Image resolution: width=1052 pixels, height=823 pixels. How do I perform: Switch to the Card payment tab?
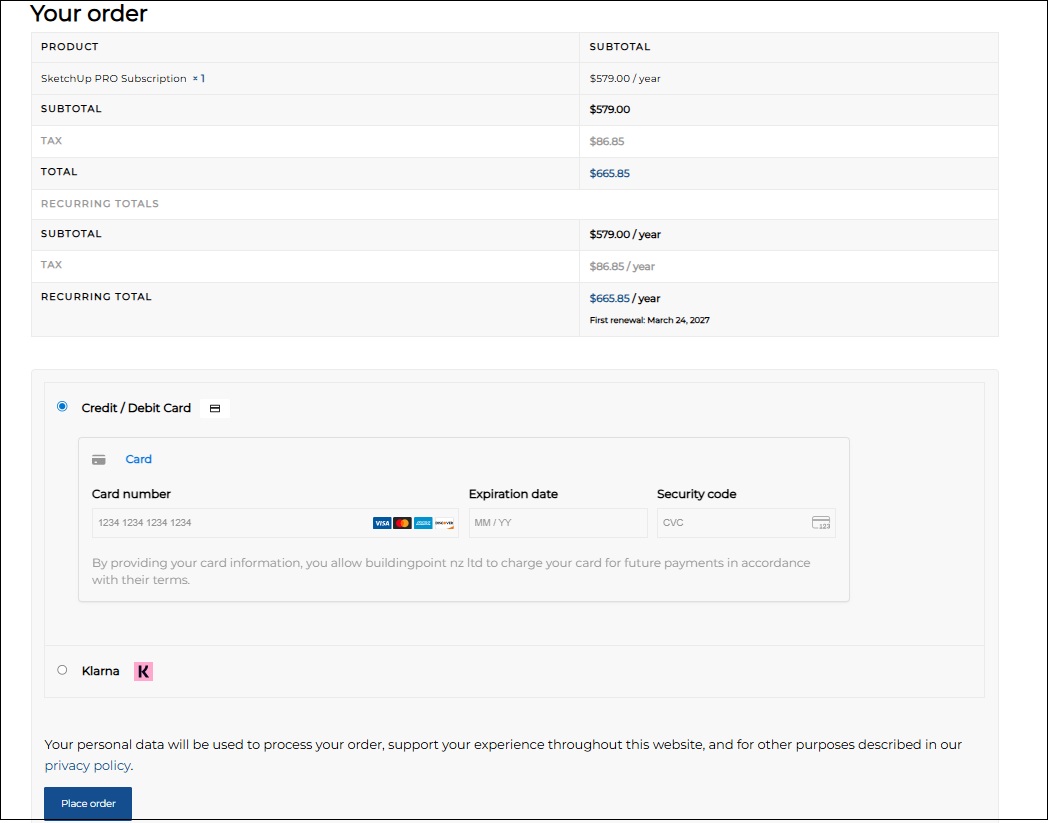pos(138,460)
